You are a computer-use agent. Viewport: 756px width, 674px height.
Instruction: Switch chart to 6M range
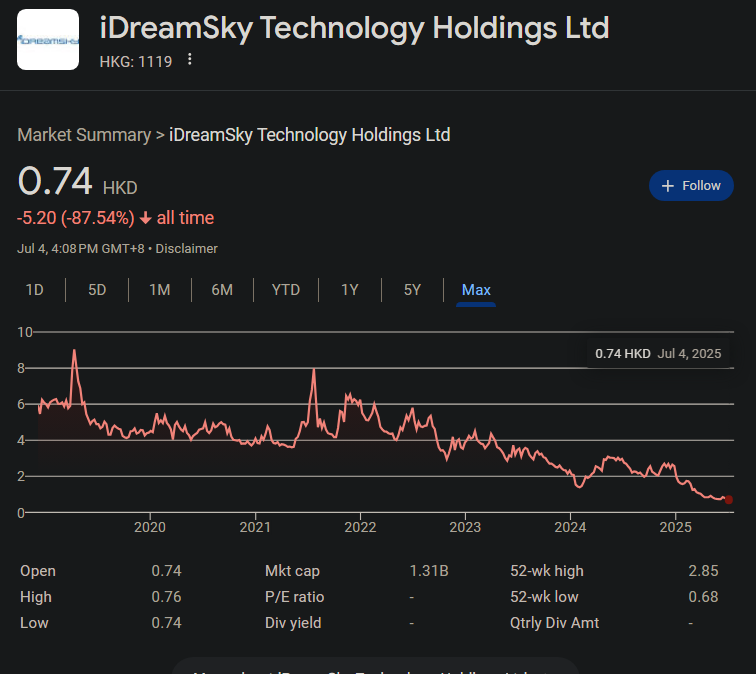pos(222,290)
